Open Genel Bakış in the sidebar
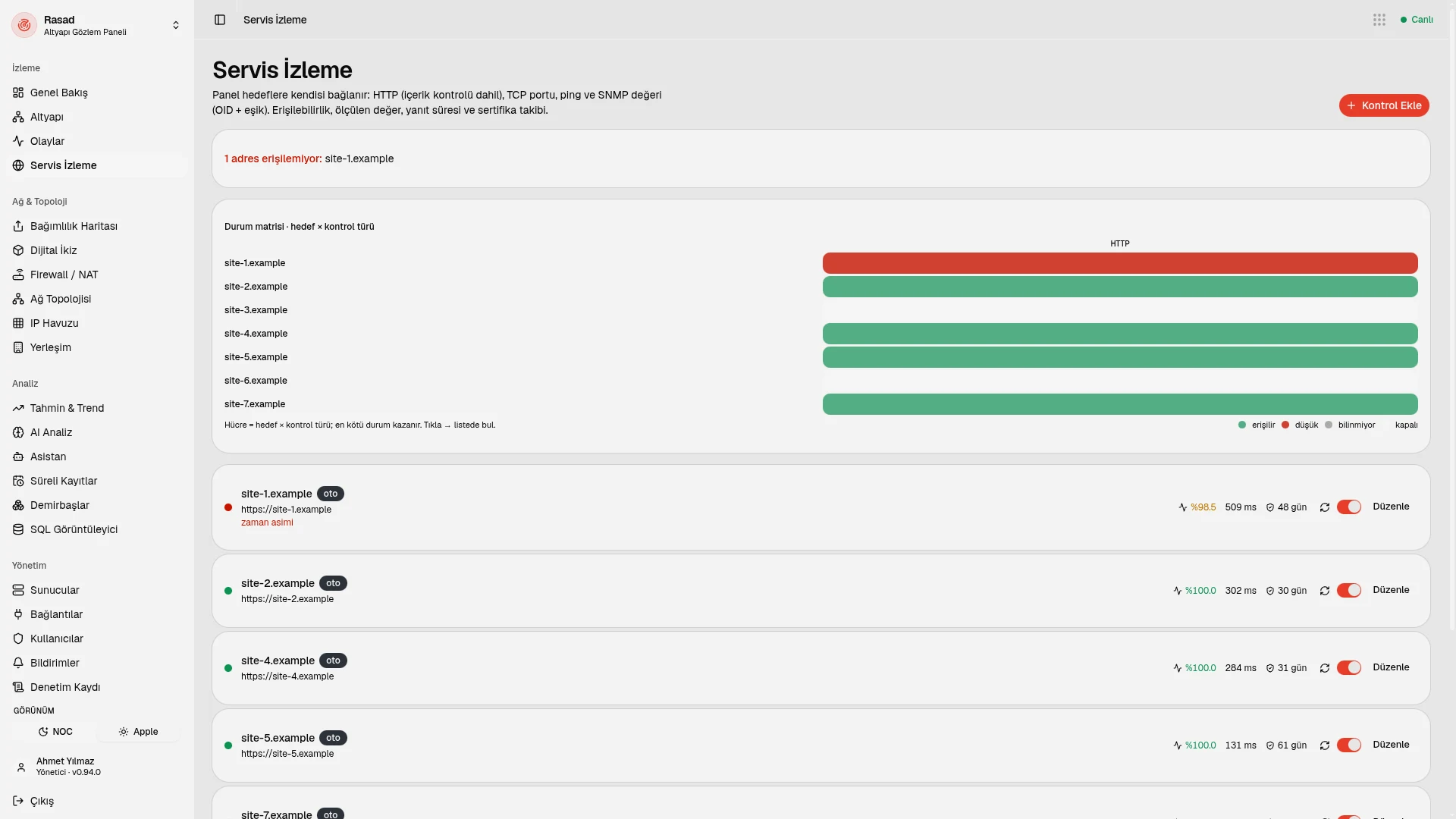 pos(96,93)
